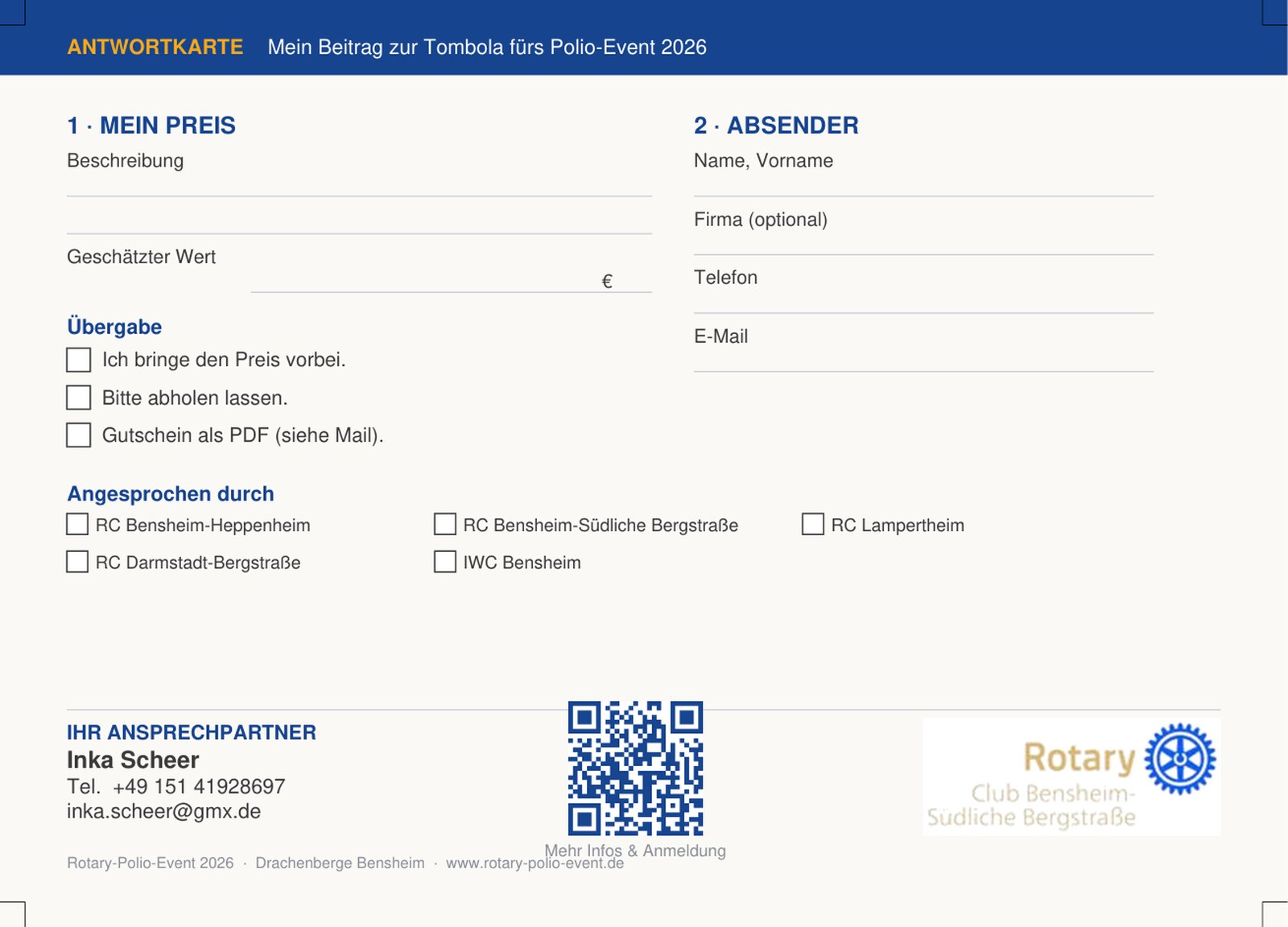
Task: Select RC Darmstadt-Bergstraße checkbox
Action: 77,562
